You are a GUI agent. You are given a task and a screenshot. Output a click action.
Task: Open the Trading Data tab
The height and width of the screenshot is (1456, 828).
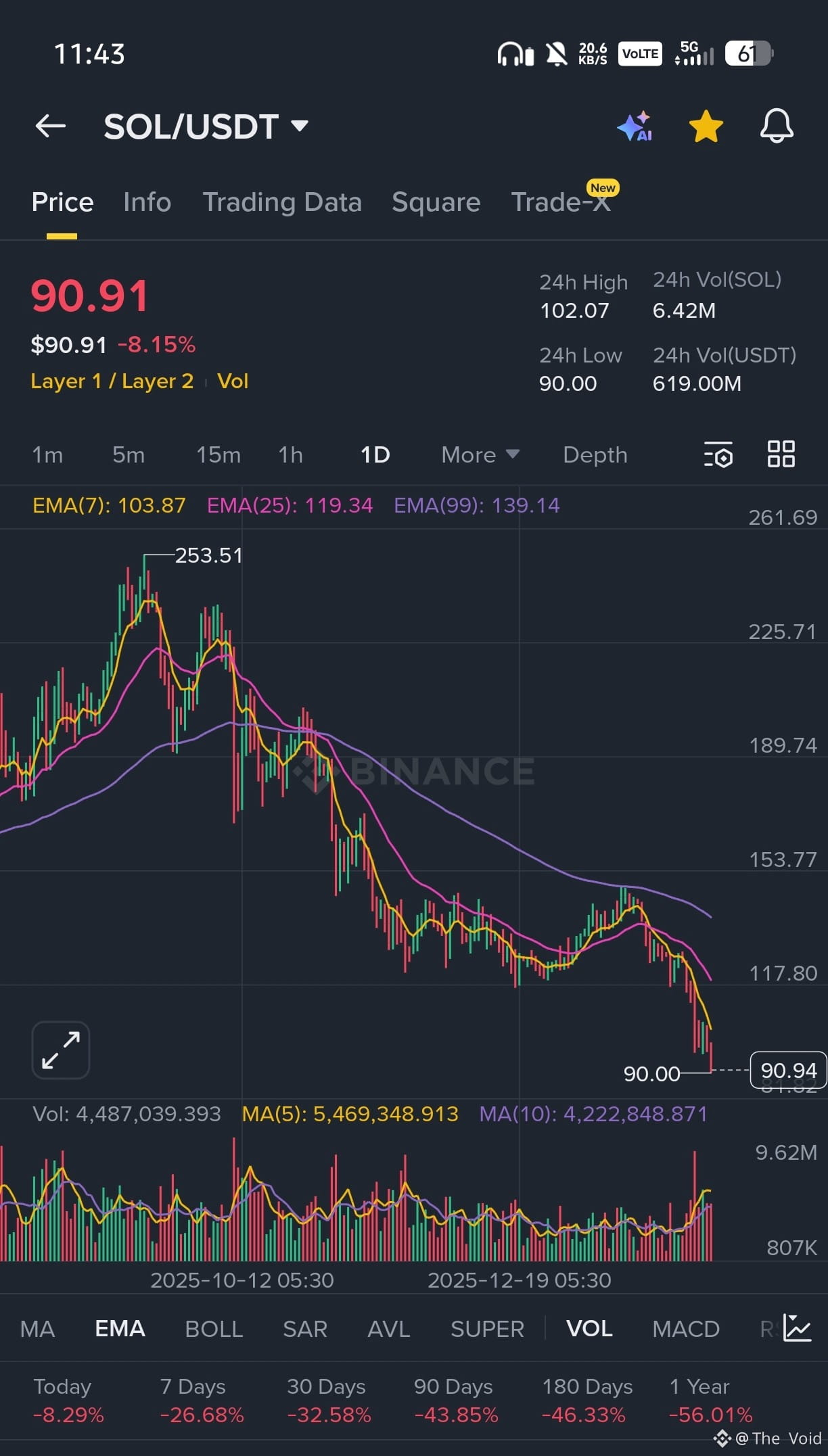point(282,202)
